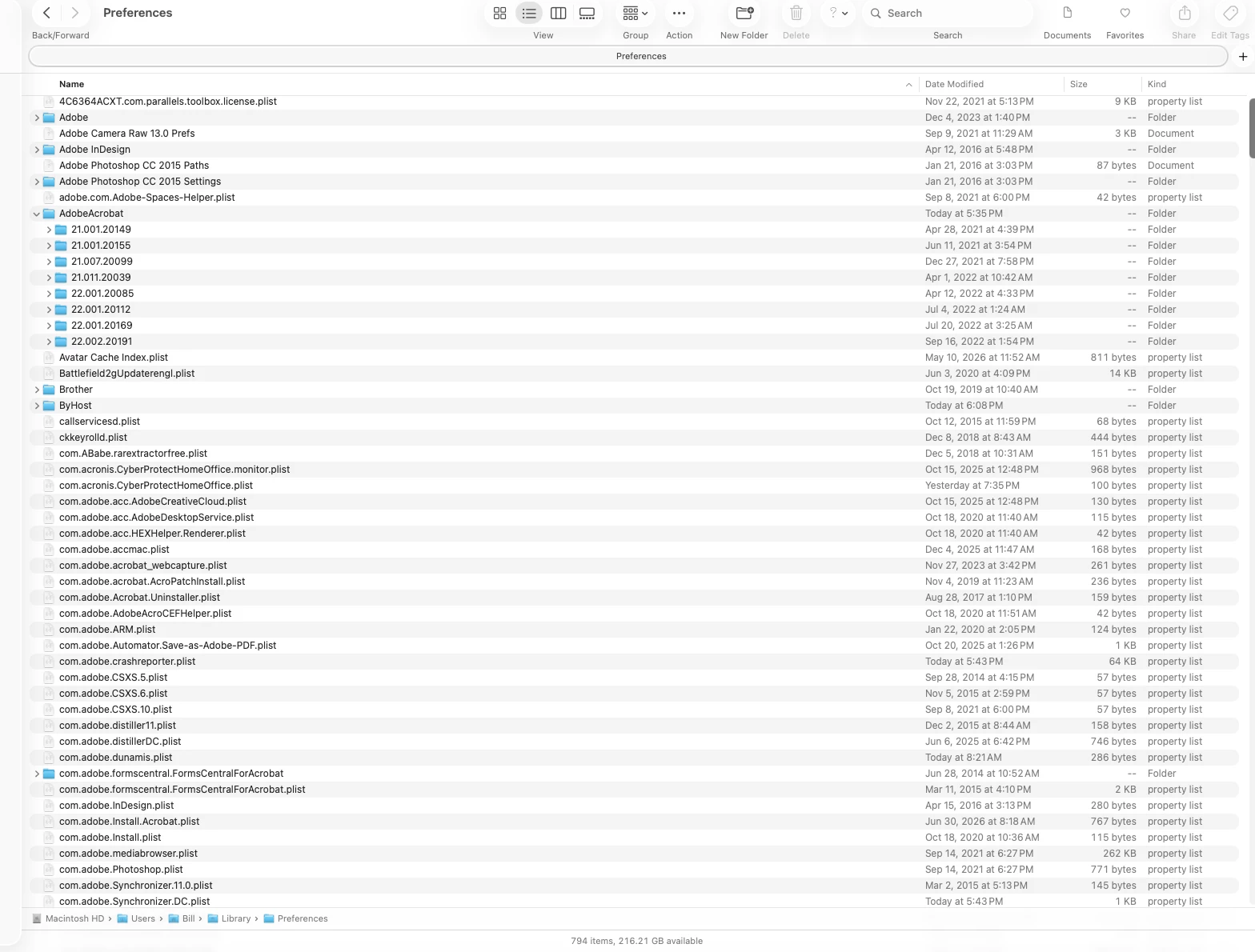Image resolution: width=1255 pixels, height=952 pixels.
Task: Go back to the previous folder
Action: point(46,13)
